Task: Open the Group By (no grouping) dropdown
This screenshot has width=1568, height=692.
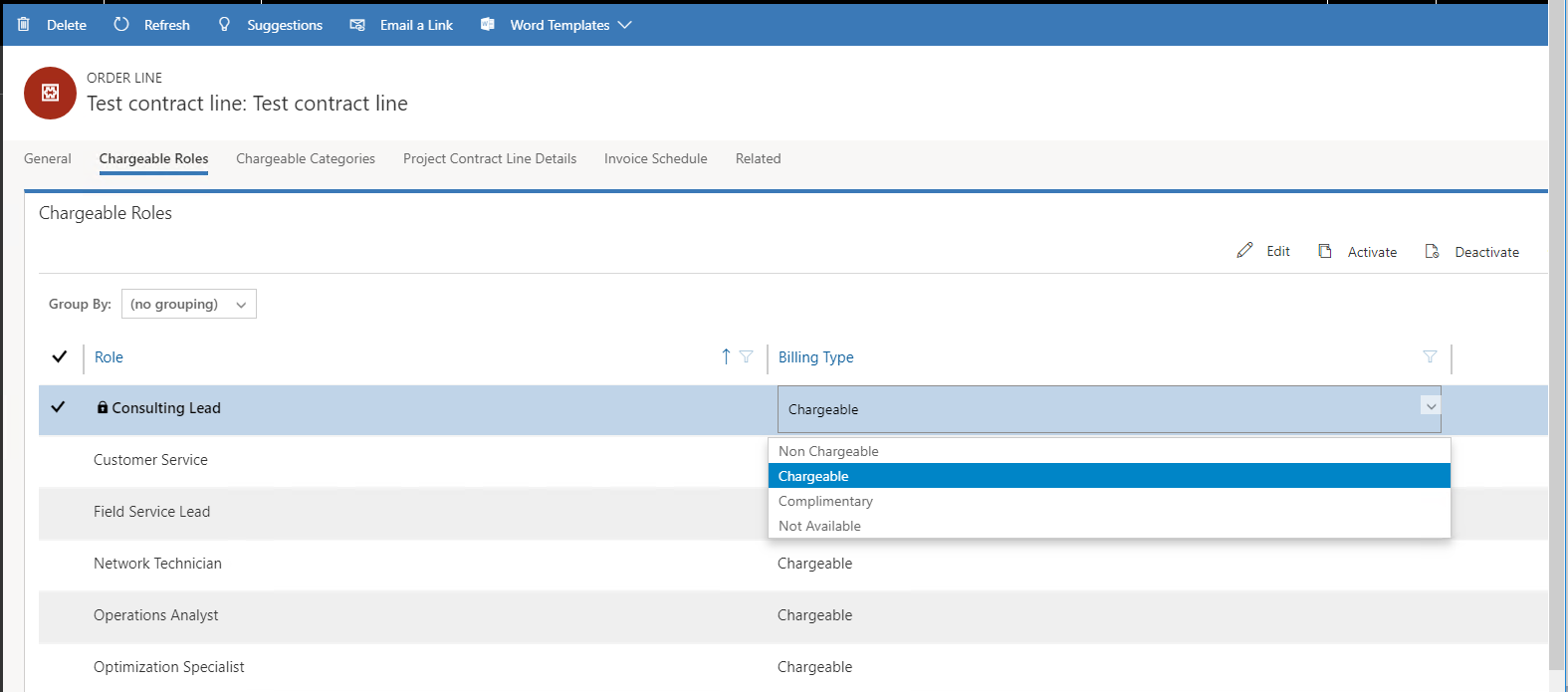Action: point(189,304)
